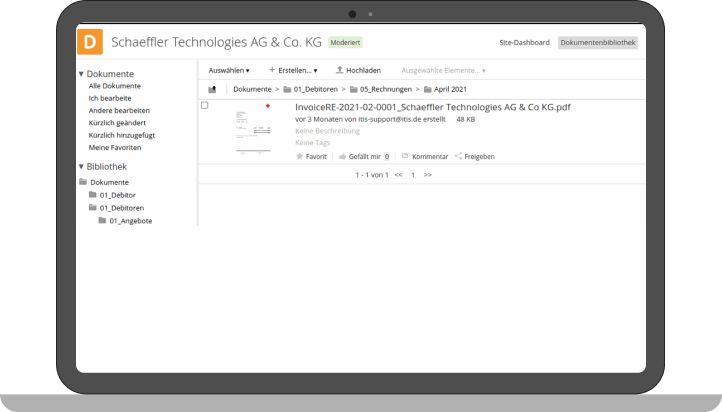Select the Kürzlich geändert filter
722x412 pixels.
tap(117, 123)
